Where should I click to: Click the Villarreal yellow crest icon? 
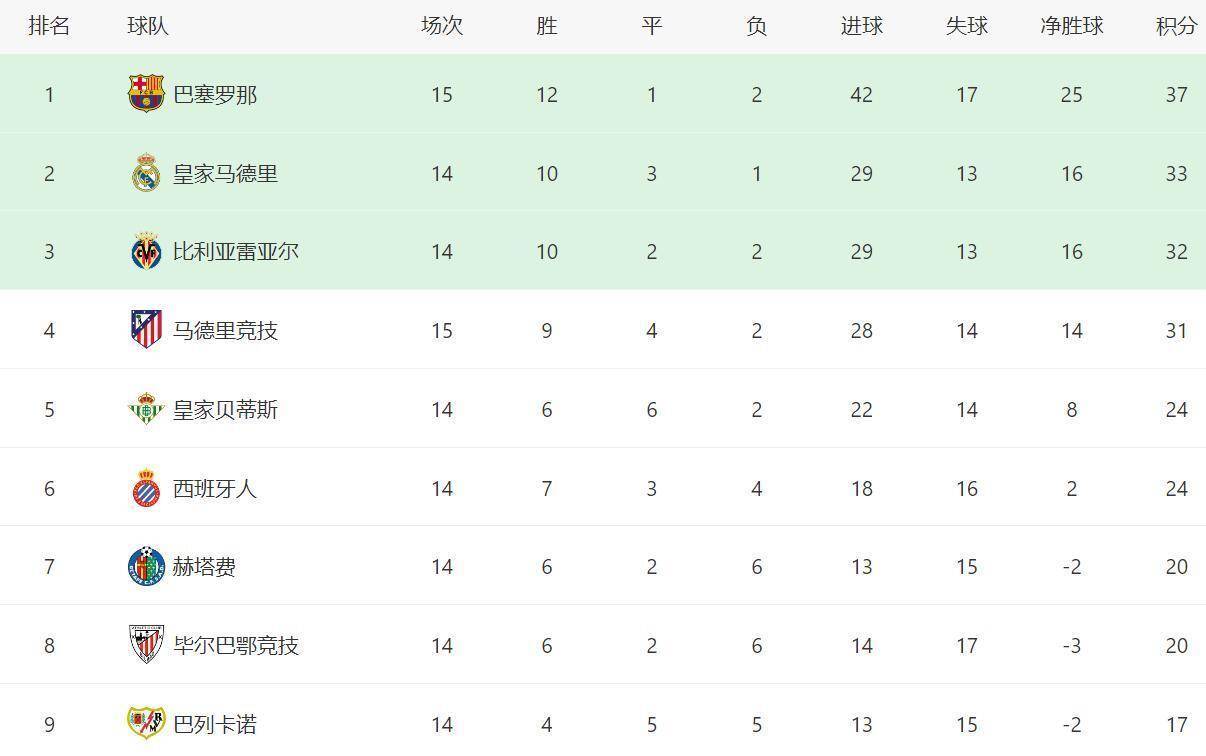point(146,251)
